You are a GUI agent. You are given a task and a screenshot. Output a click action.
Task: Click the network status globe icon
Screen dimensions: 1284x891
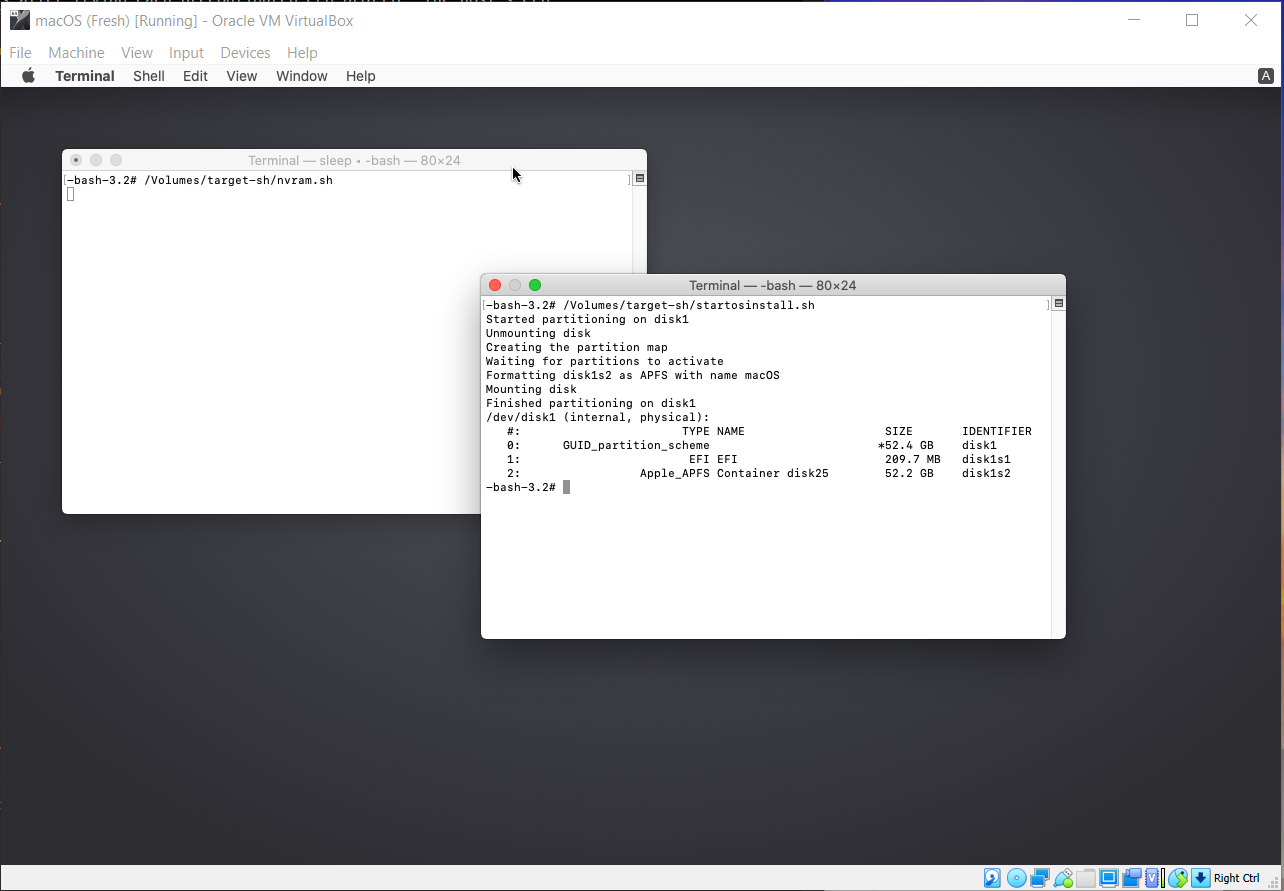(x=1175, y=877)
